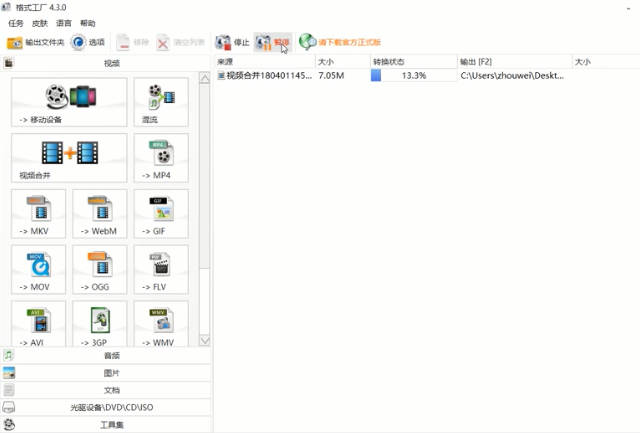The height and width of the screenshot is (433, 640).
Task: Sort by the 来源 column header
Action: (265, 62)
